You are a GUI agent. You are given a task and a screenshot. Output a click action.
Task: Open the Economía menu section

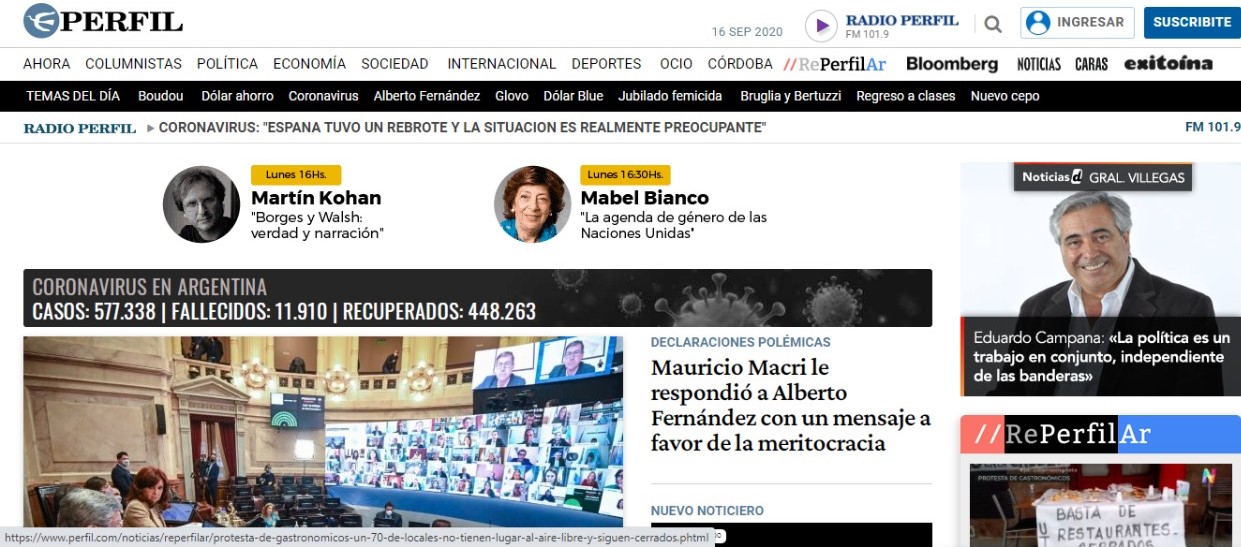[x=309, y=64]
